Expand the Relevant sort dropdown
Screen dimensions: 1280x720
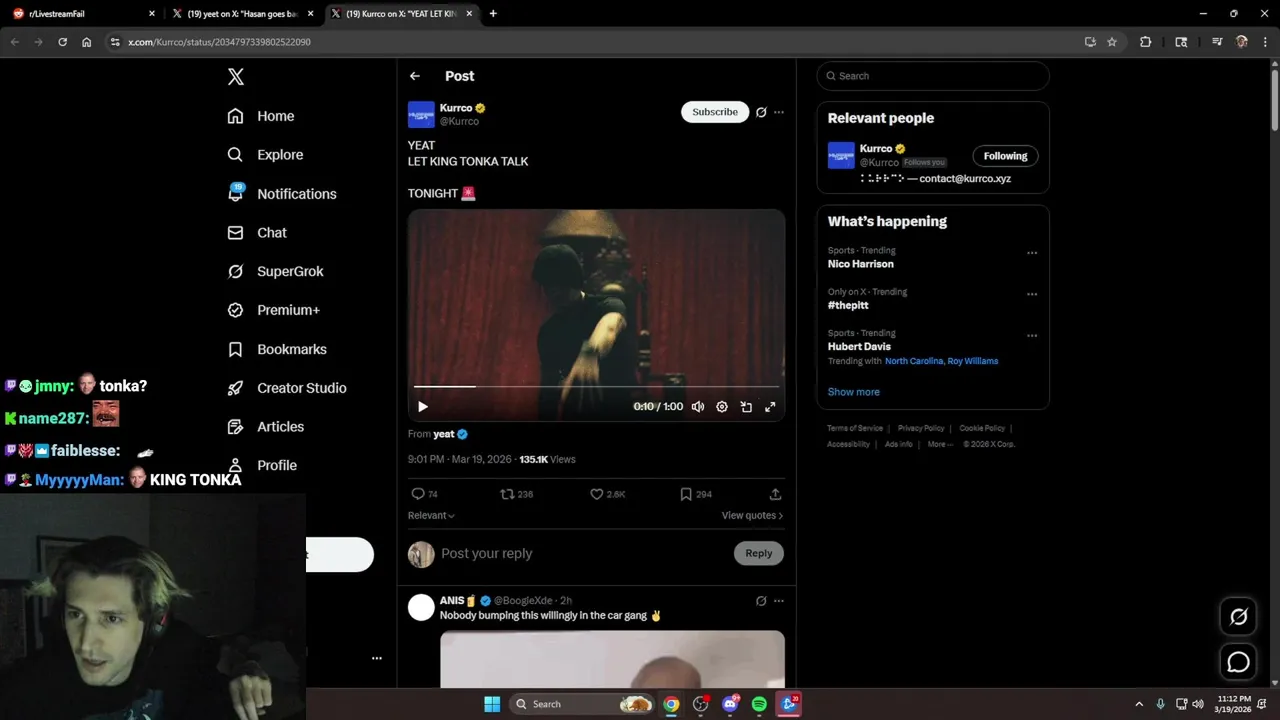pos(431,515)
